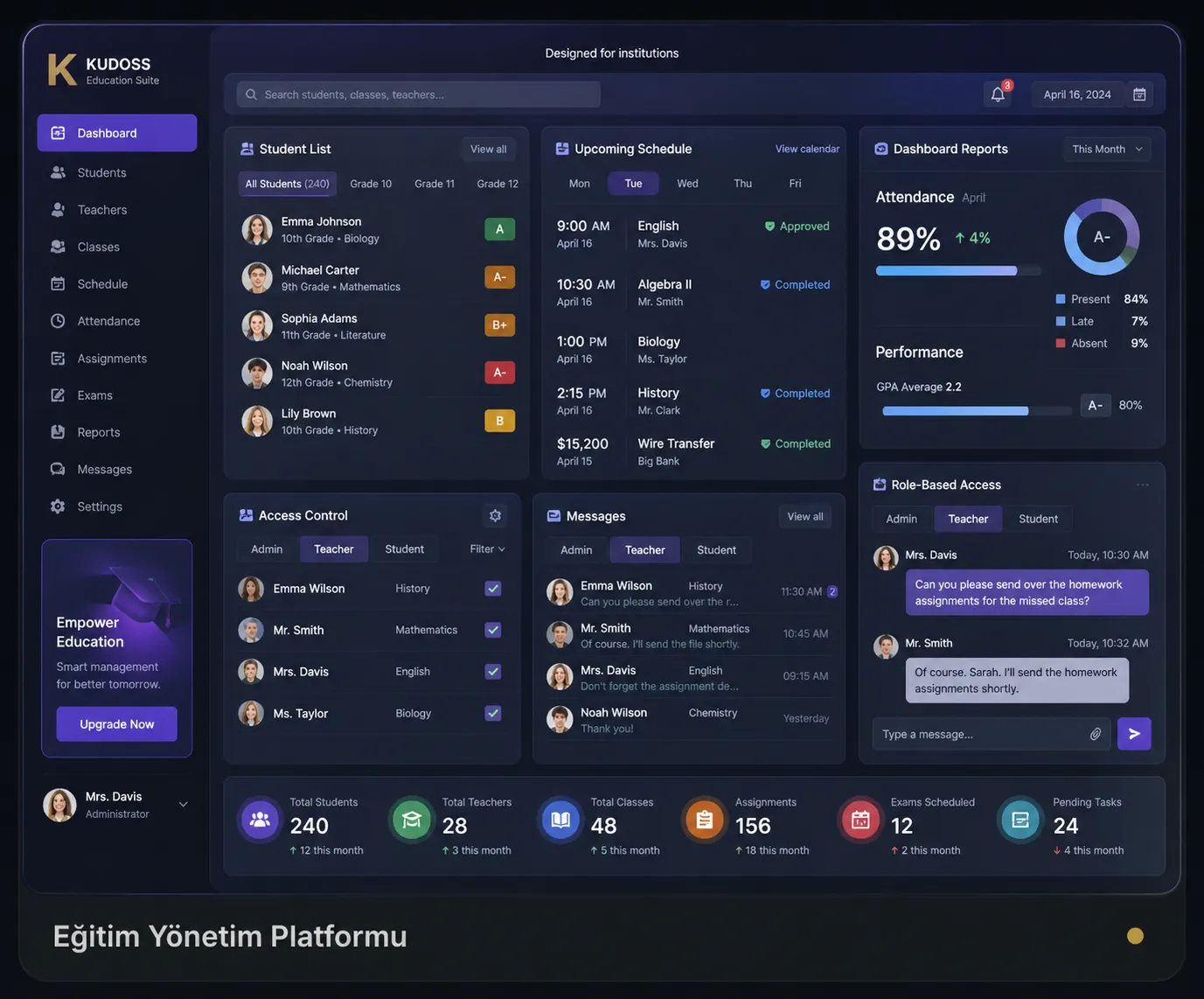Select Student tab in Messages panel
Screen dimensions: 1204x999
pyautogui.click(x=716, y=550)
